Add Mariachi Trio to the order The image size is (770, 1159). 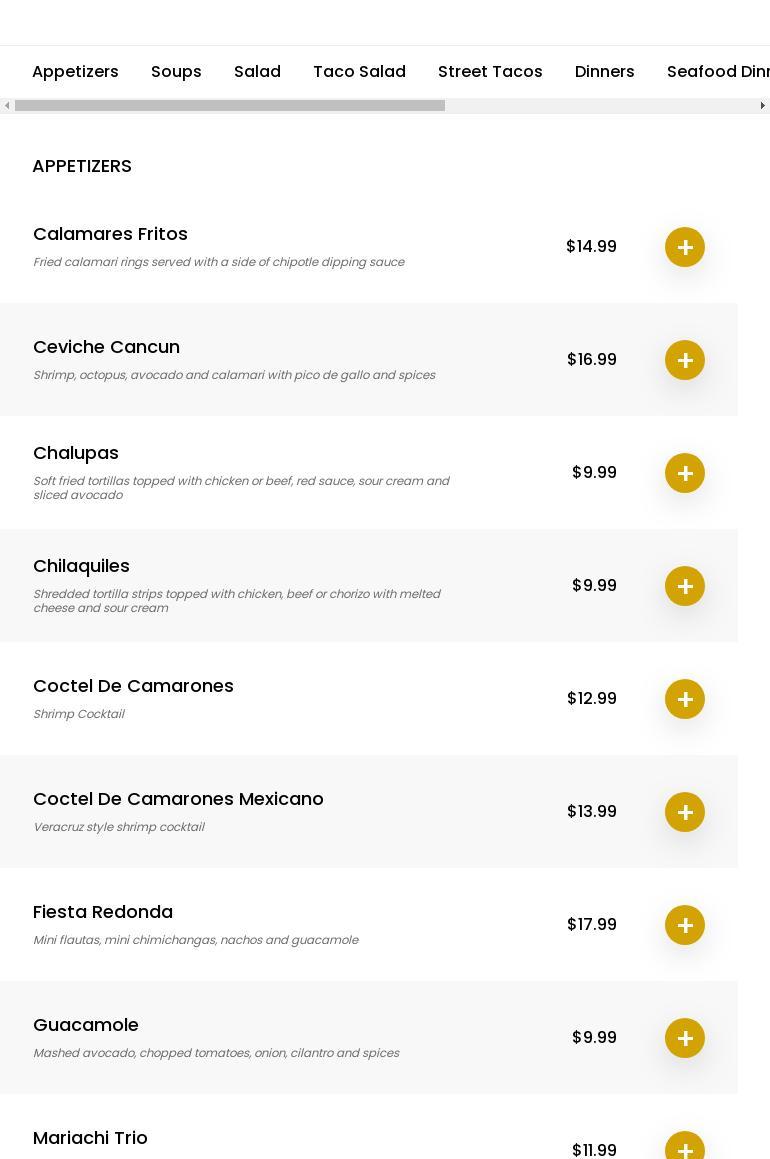[685, 1148]
